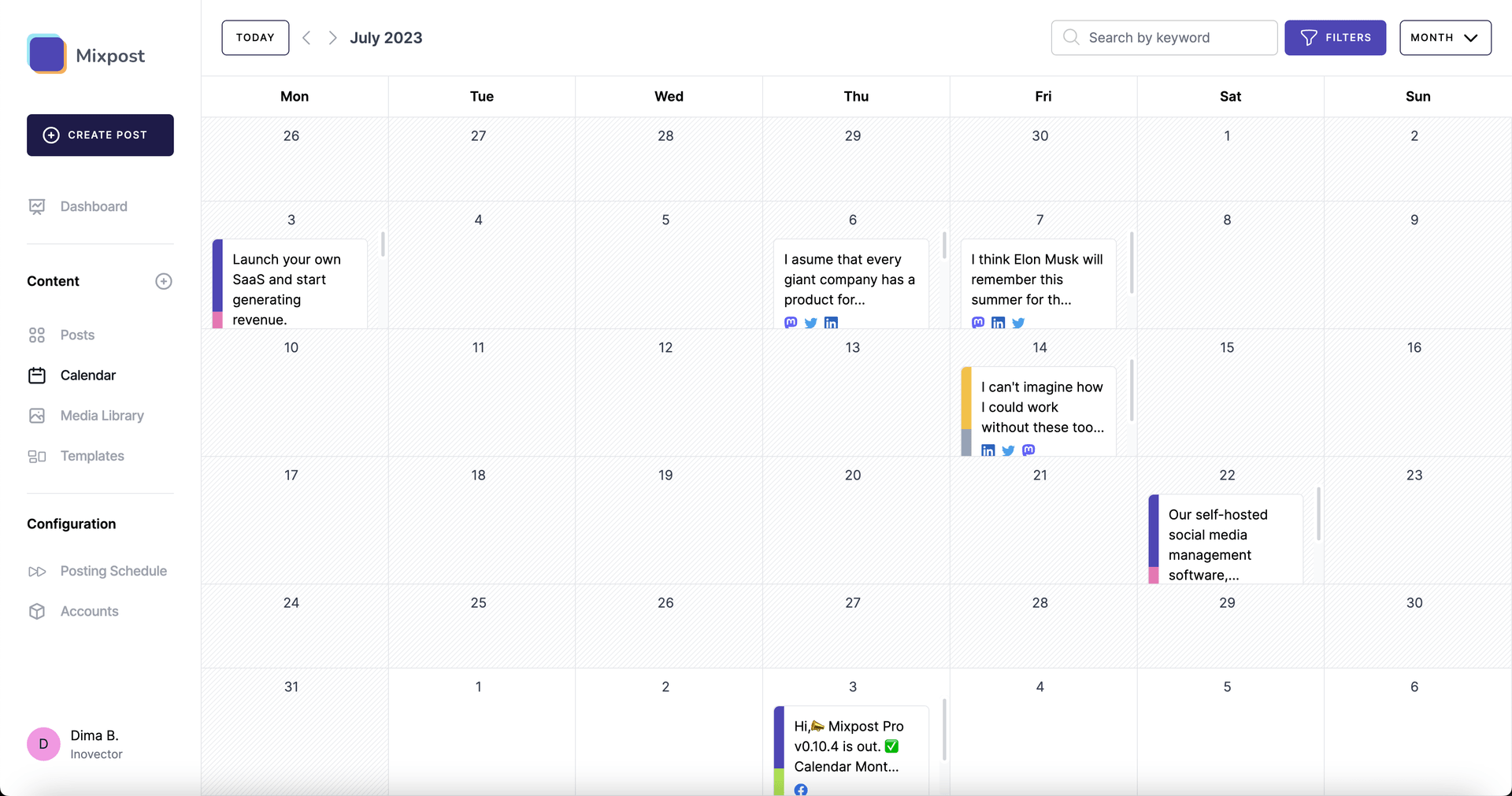Open the Month view dropdown
Image resolution: width=1512 pixels, height=796 pixels.
point(1445,38)
